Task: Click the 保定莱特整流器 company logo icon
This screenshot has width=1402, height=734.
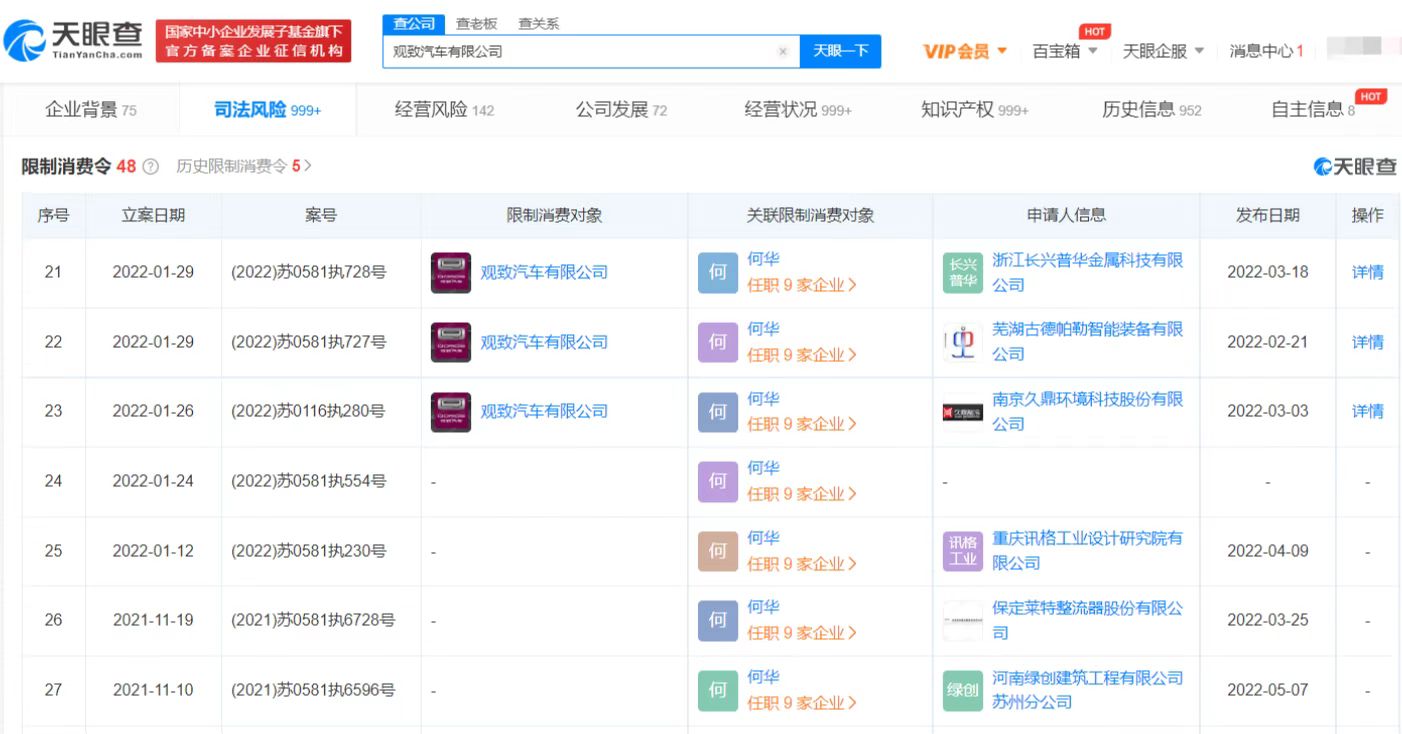Action: tap(963, 620)
